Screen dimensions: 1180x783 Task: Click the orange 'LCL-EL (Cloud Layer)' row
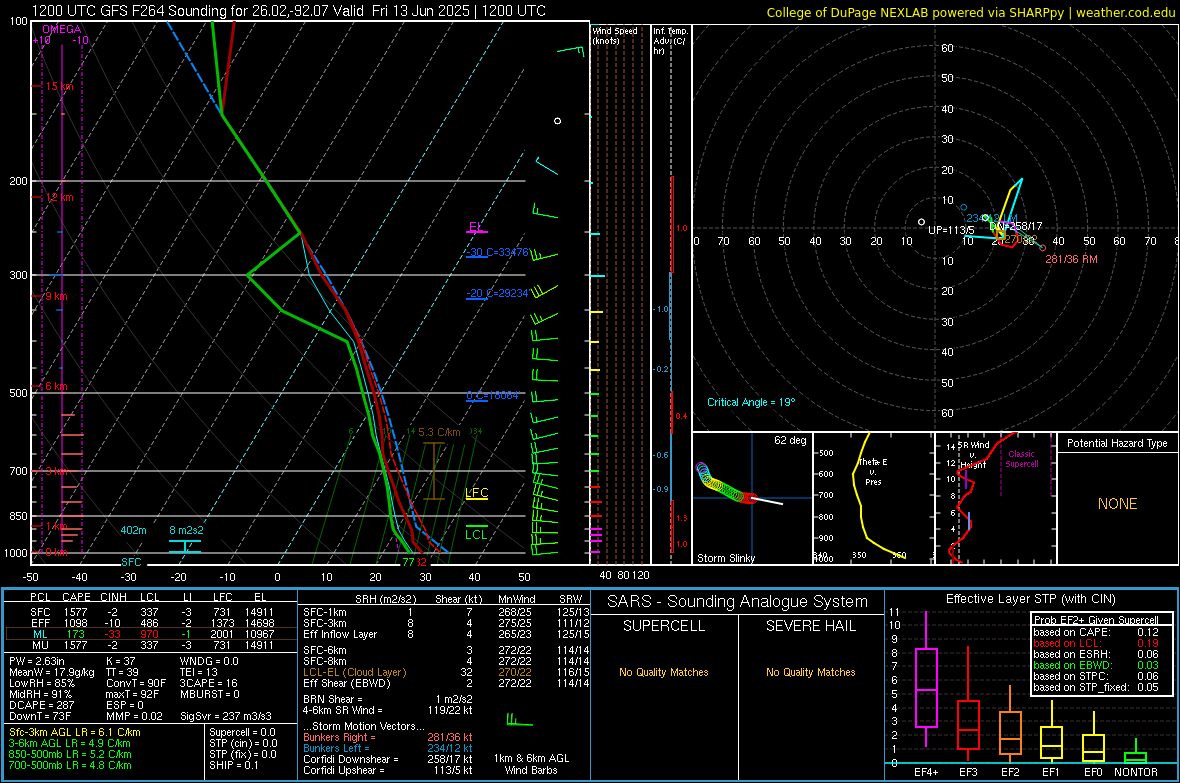354,672
